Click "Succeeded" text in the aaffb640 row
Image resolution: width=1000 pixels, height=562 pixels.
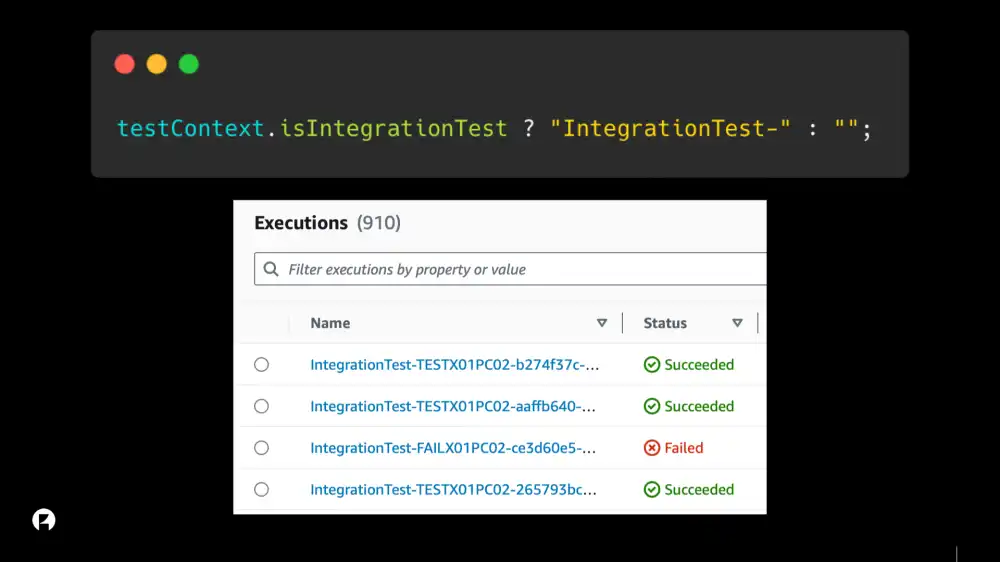[699, 406]
